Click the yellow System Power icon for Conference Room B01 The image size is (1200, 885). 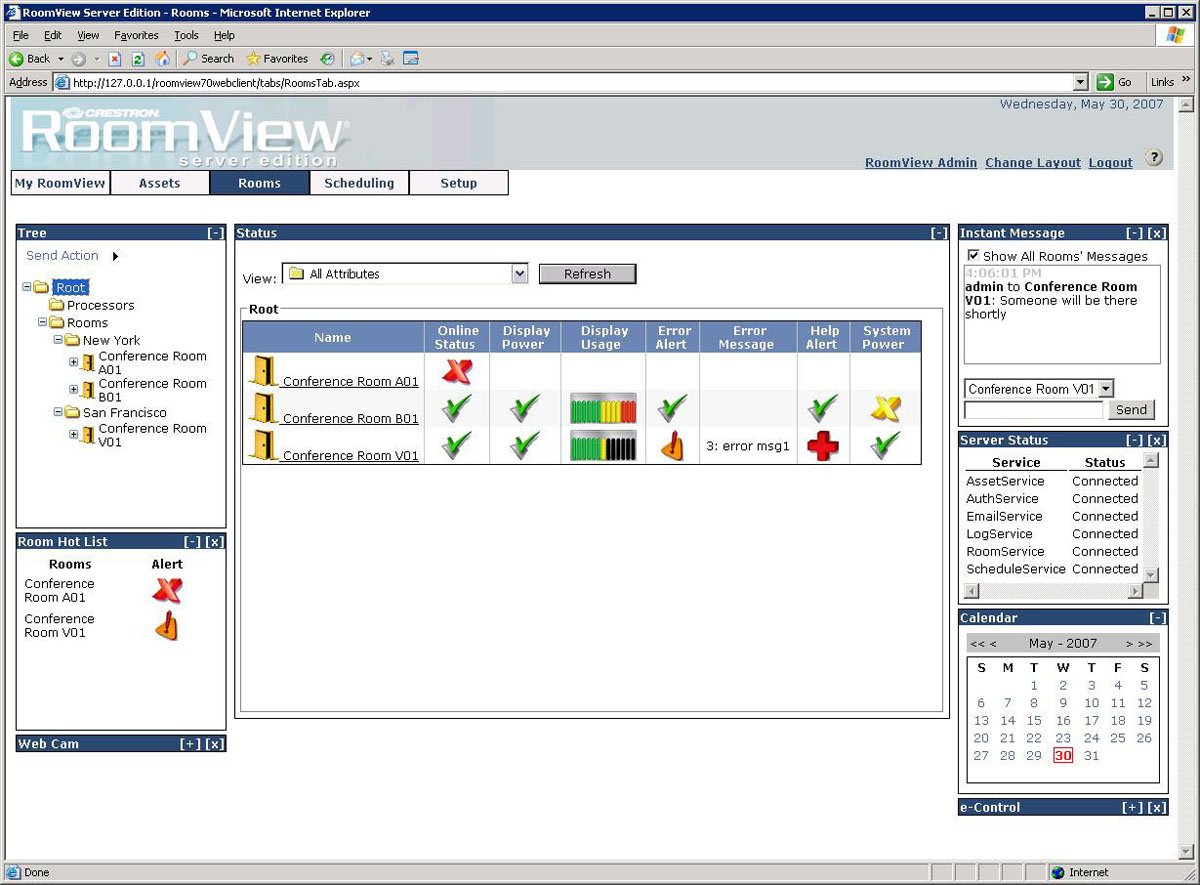(883, 407)
